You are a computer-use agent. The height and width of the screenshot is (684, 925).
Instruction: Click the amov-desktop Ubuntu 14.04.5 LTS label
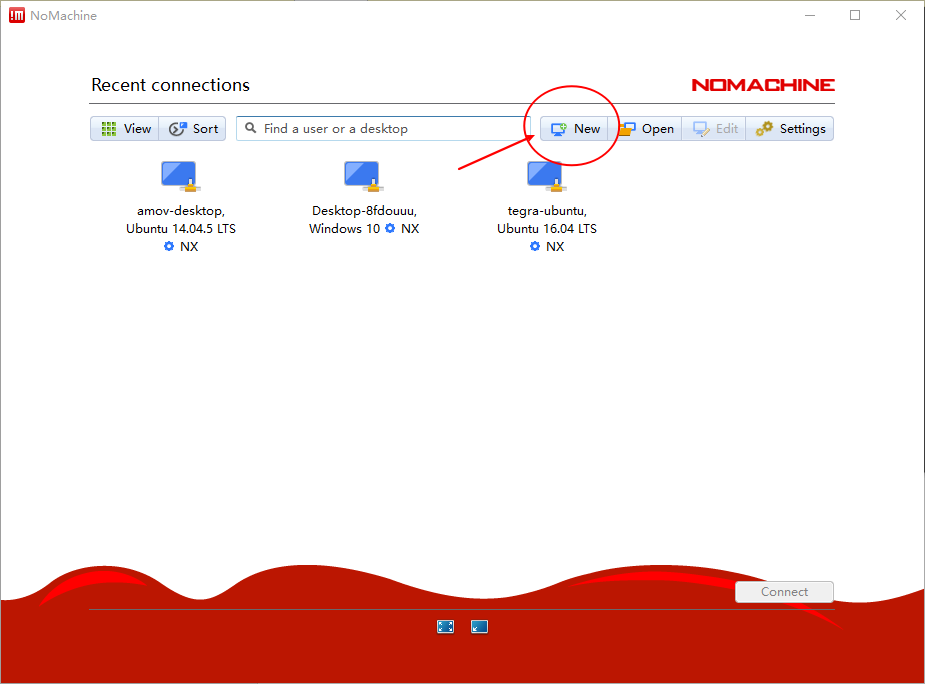181,220
